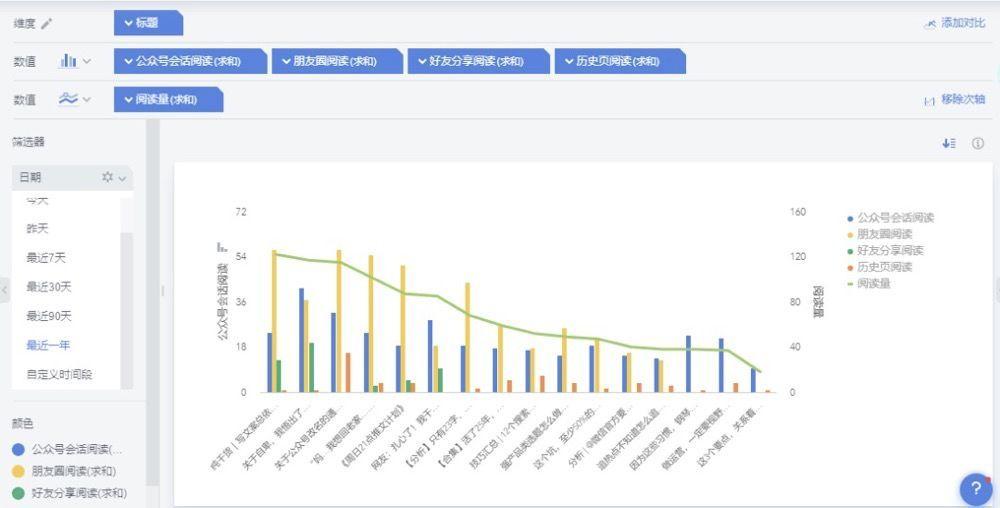Toggle 阅读量 line legend series

[x=869, y=284]
